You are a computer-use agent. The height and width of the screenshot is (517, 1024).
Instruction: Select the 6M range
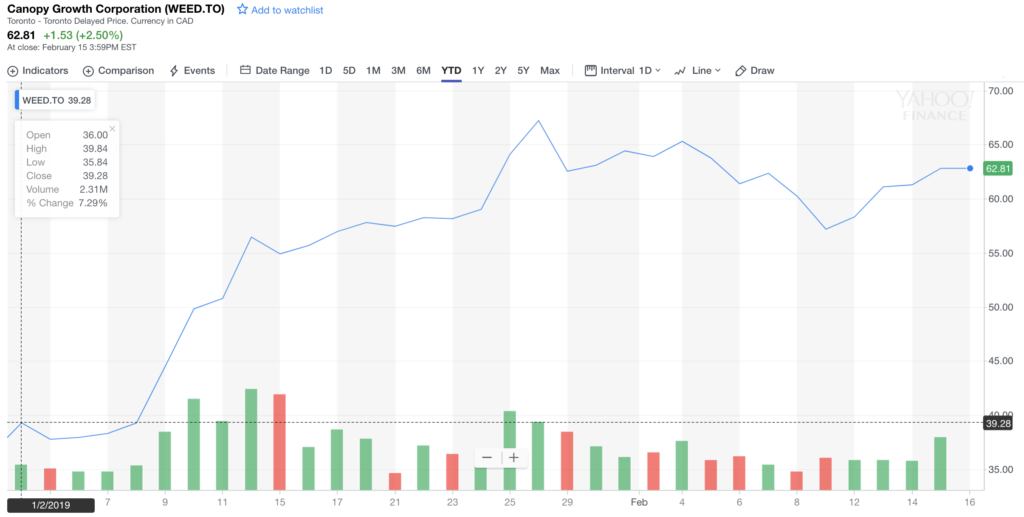pyautogui.click(x=423, y=70)
